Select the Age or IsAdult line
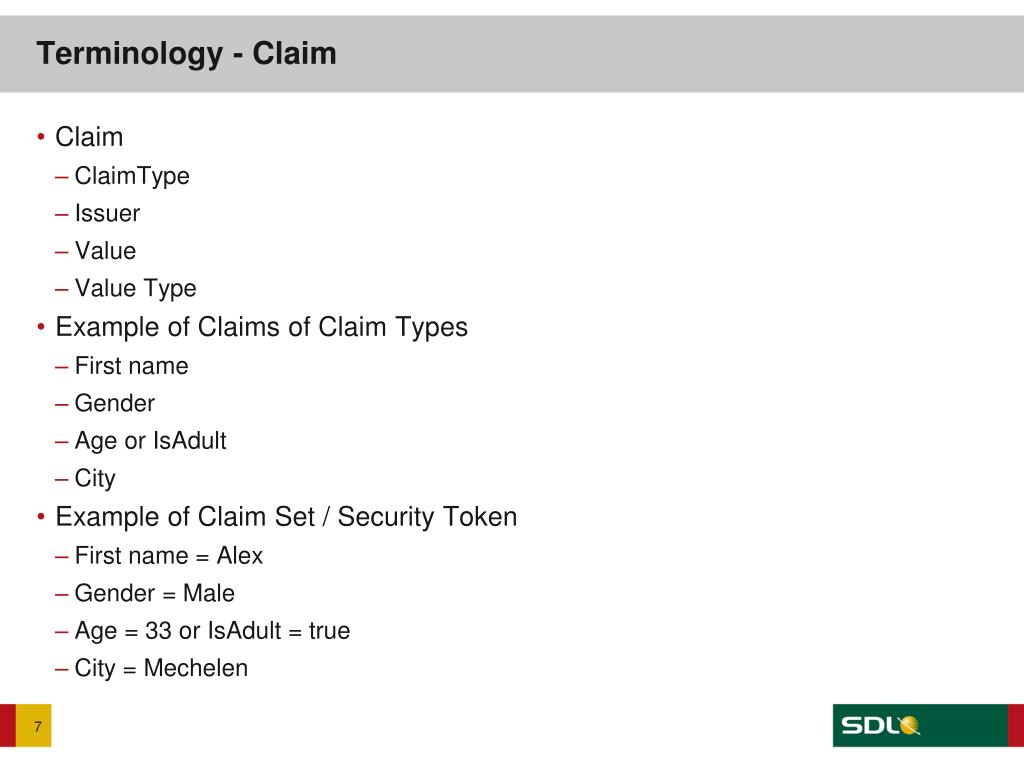Screen dimensions: 1024x768 (x=150, y=441)
